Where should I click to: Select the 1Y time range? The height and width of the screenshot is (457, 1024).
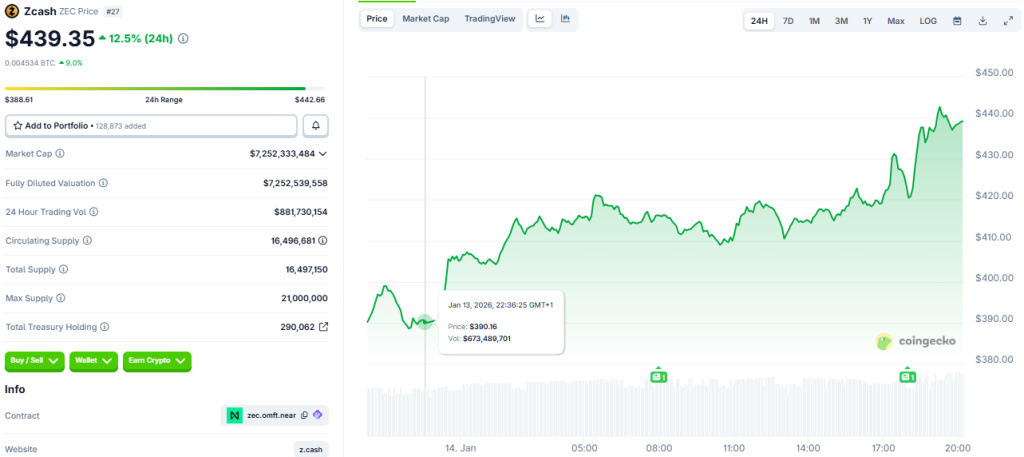[x=867, y=21]
